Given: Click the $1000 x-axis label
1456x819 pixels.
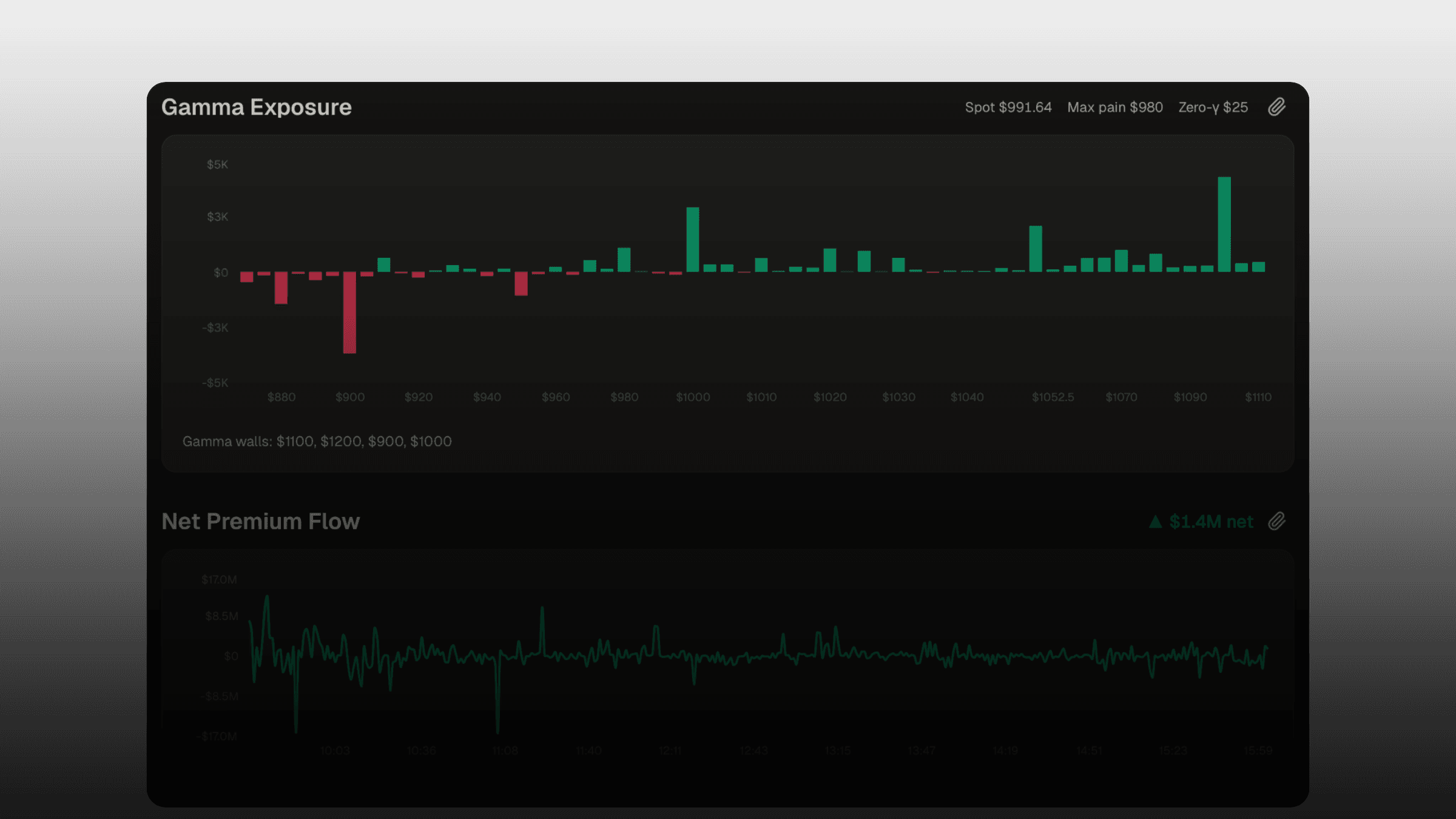Looking at the screenshot, I should click(693, 397).
